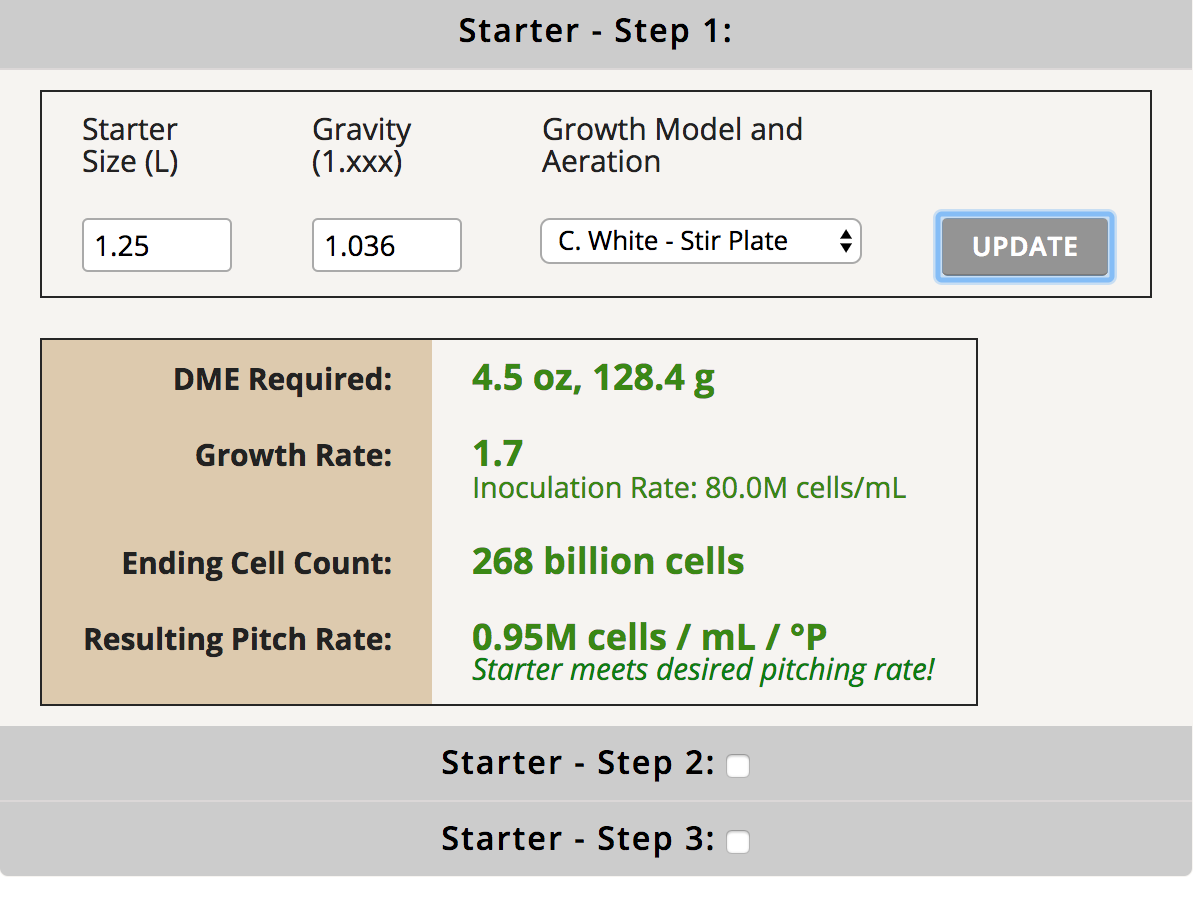Screen dimensions: 1204x916
Task: Click the Starter Size (L) label
Action: click(x=130, y=145)
